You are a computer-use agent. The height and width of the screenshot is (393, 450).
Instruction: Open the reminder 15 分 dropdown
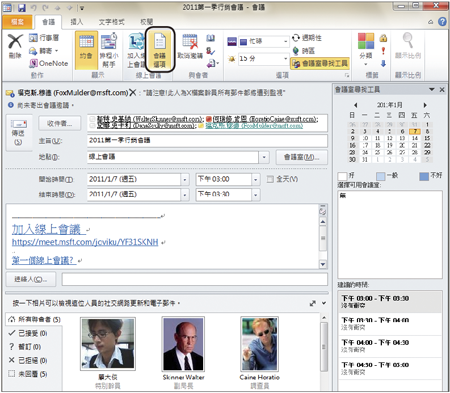click(285, 59)
